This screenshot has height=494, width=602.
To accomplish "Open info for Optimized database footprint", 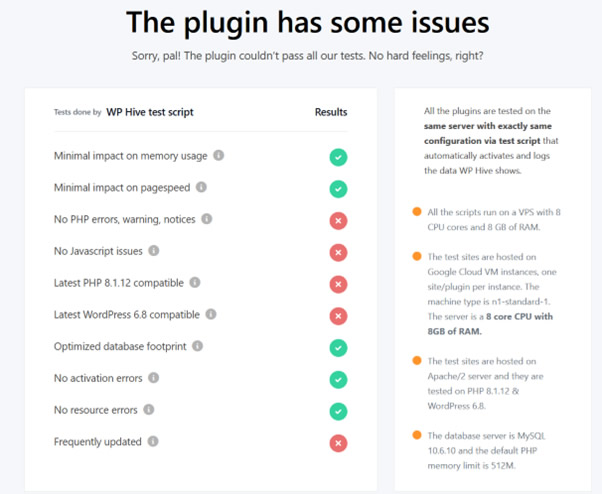I will click(x=197, y=346).
